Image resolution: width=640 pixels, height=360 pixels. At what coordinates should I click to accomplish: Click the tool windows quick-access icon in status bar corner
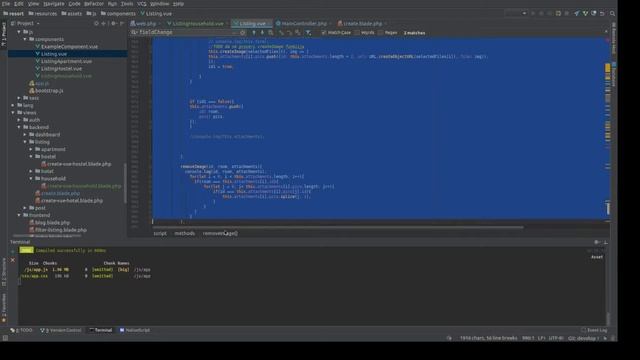[5, 338]
